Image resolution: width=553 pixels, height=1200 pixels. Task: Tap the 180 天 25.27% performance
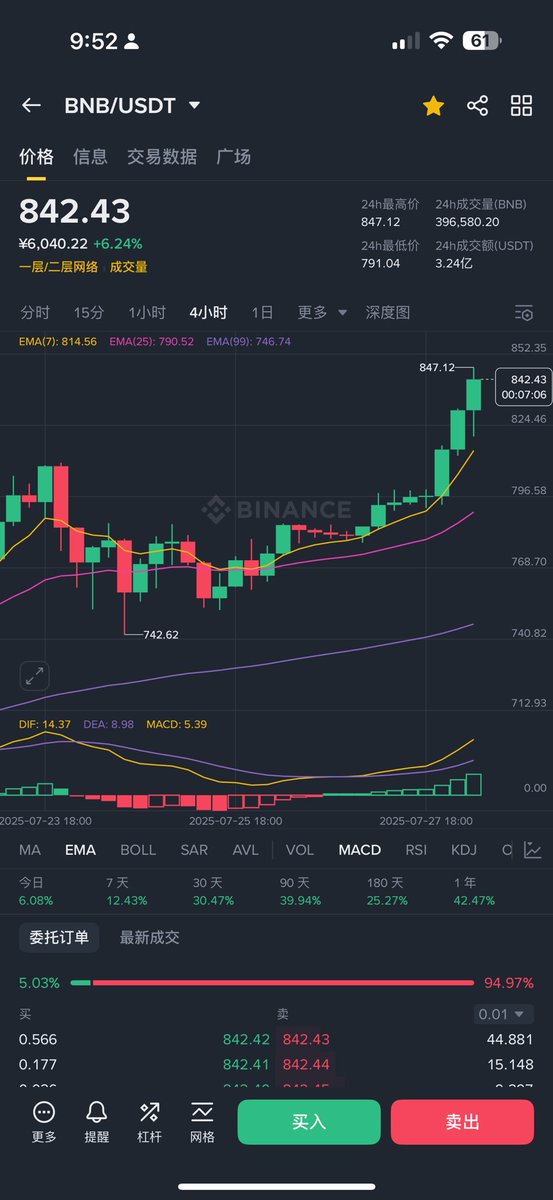click(x=387, y=891)
